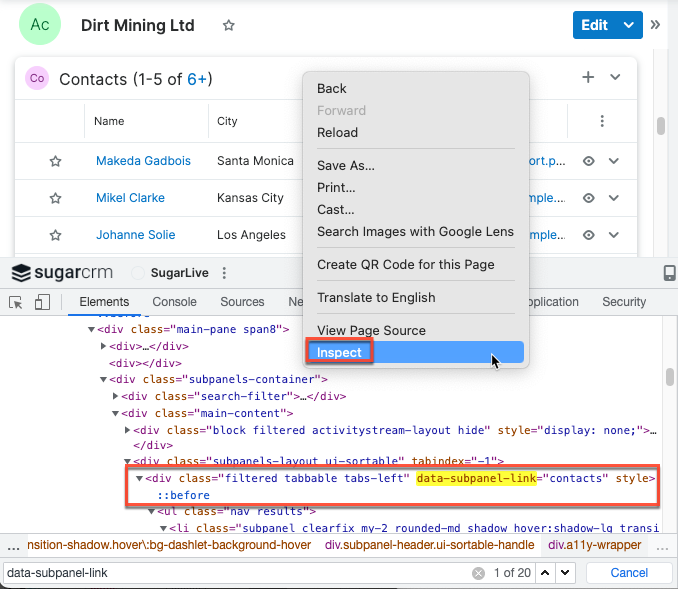This screenshot has height=589, width=678.
Task: Star the Makeda Gadbois row
Action: click(55, 161)
